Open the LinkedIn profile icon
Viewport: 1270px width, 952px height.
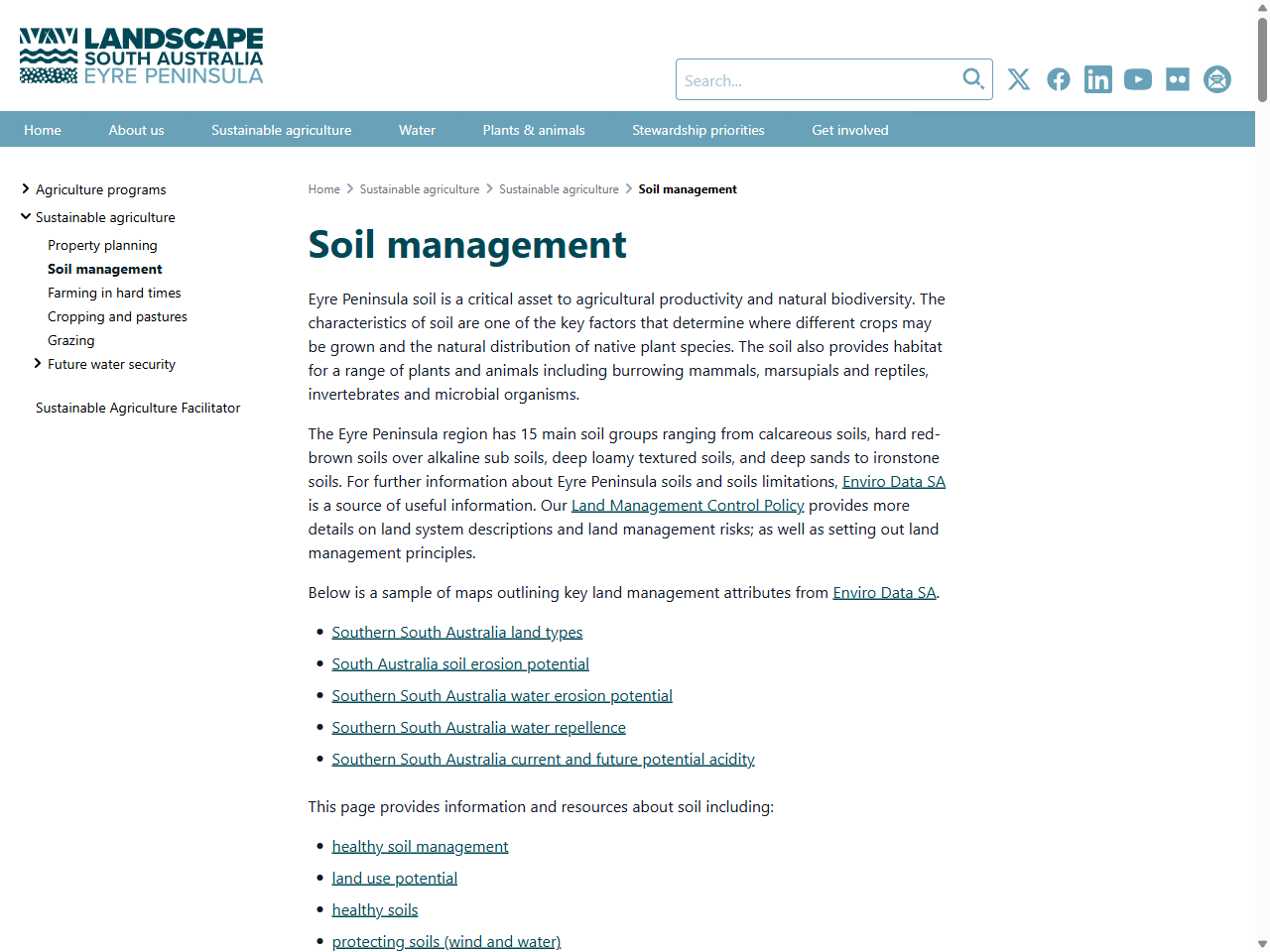pyautogui.click(x=1097, y=79)
